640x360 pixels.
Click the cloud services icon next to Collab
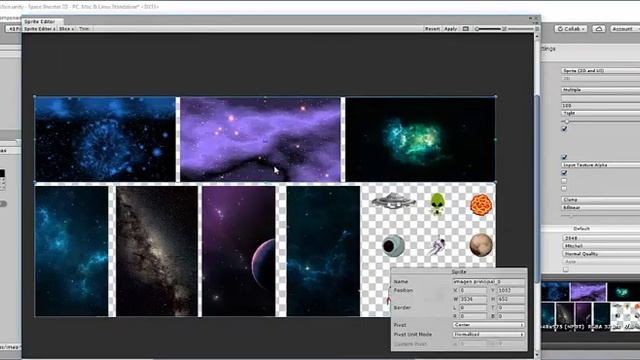(x=599, y=29)
